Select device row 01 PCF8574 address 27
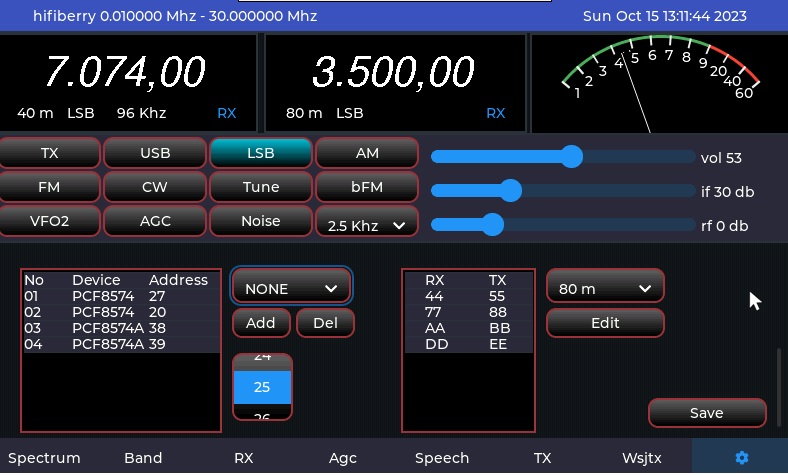 point(121,296)
